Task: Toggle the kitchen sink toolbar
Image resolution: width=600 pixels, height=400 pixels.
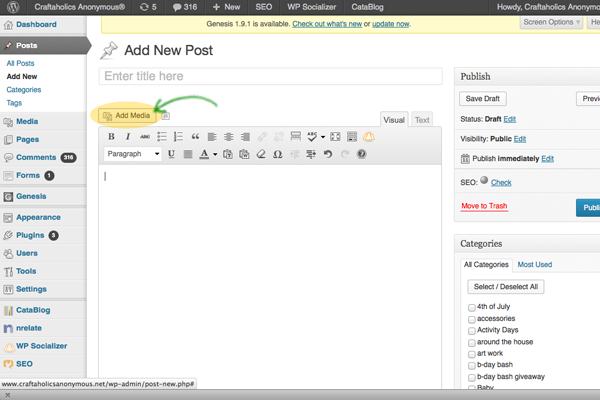Action: 352,137
